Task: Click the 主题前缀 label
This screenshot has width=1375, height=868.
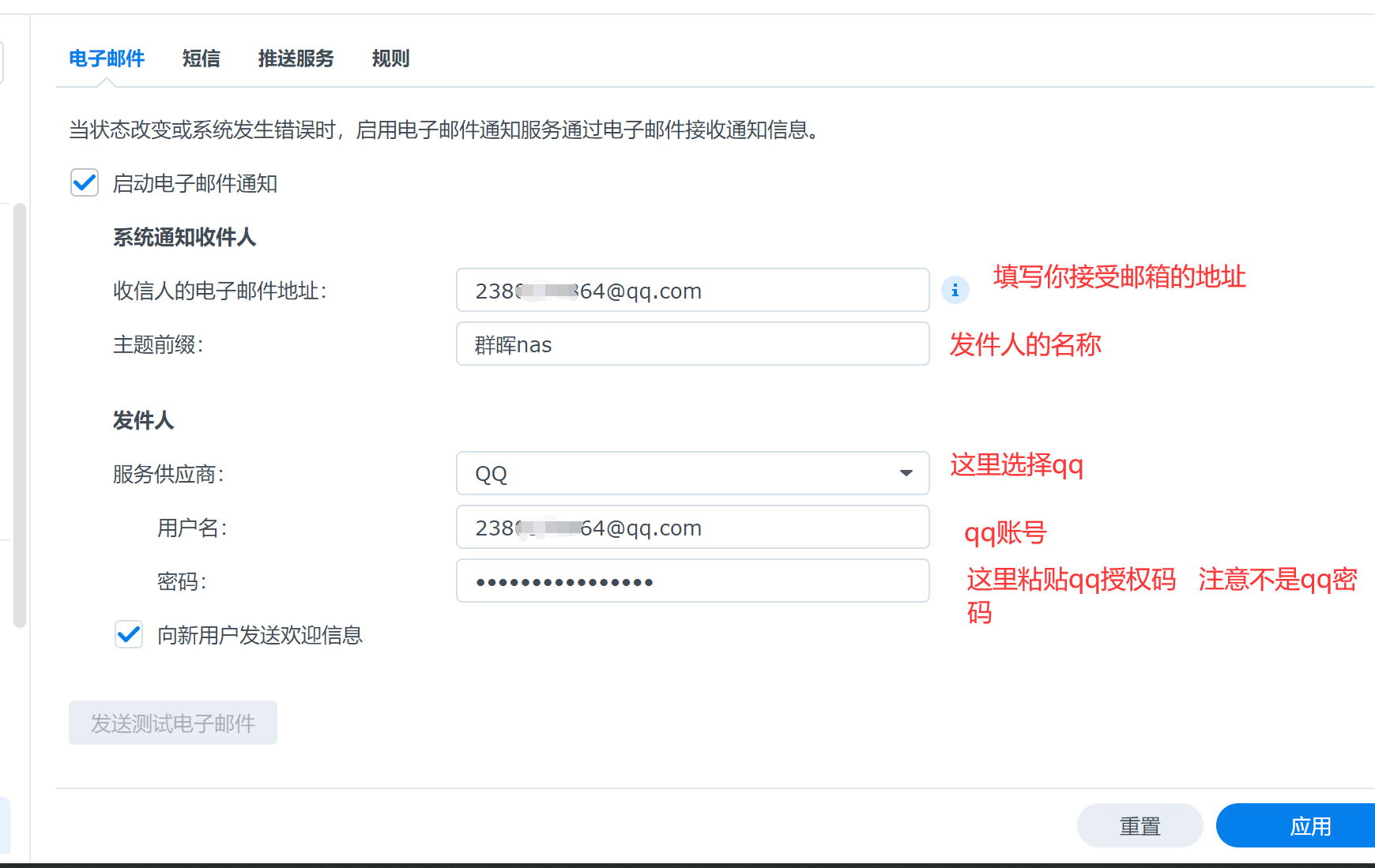Action: pyautogui.click(x=158, y=344)
